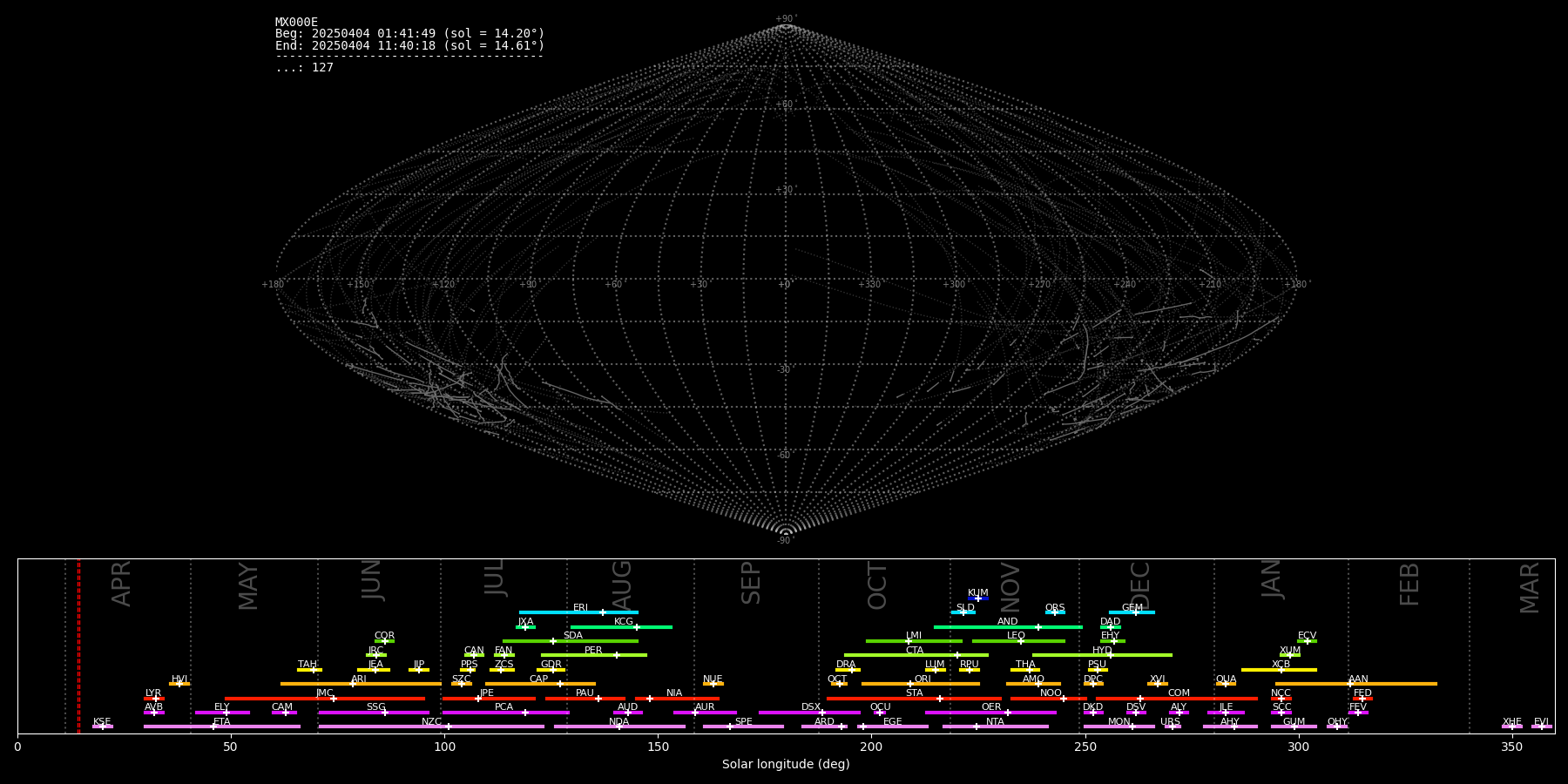This screenshot has height=784, width=1568.
Task: Click the KUM shower label
Action: [x=978, y=593]
